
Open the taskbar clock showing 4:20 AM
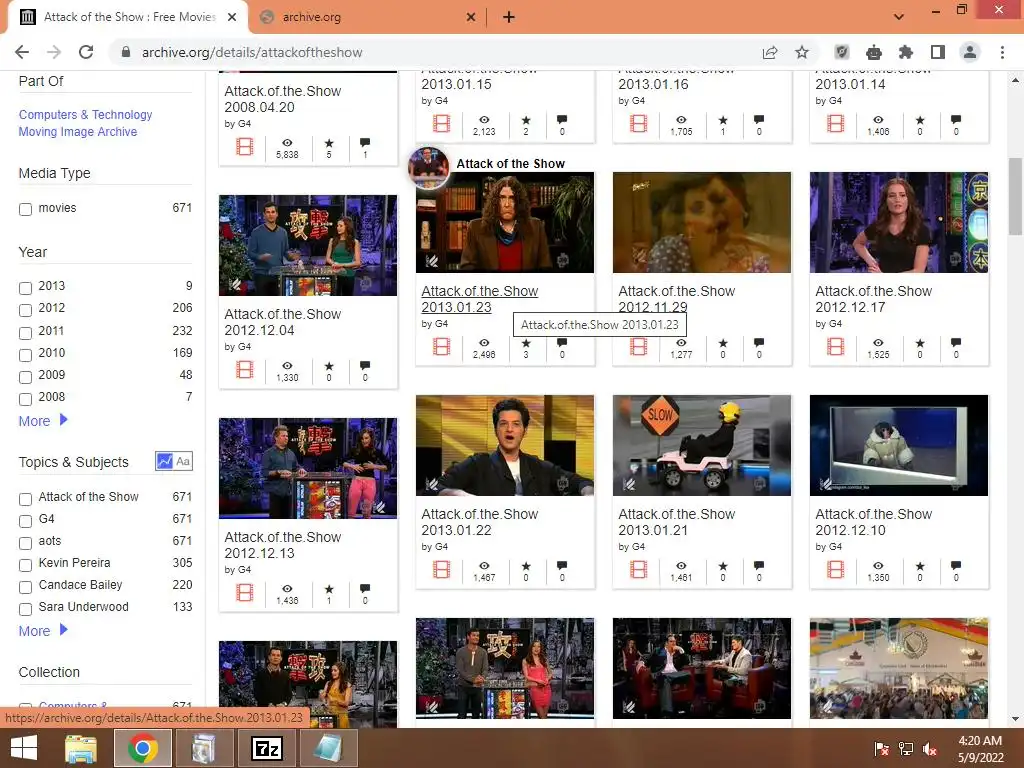coord(980,749)
